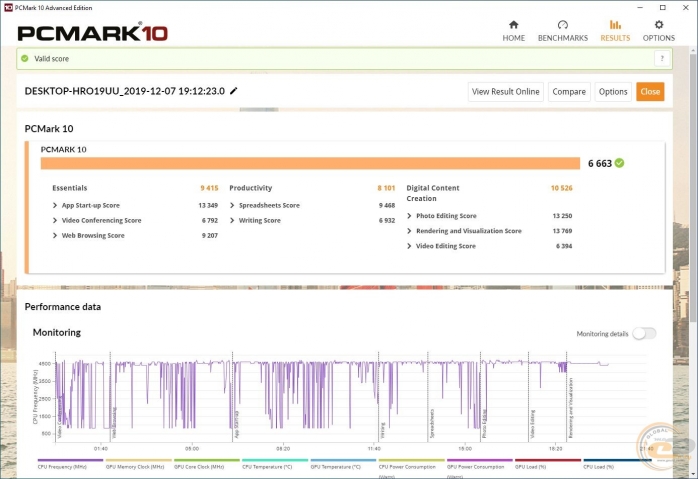
Task: Click App Start-up marker in chart
Action: point(237,424)
